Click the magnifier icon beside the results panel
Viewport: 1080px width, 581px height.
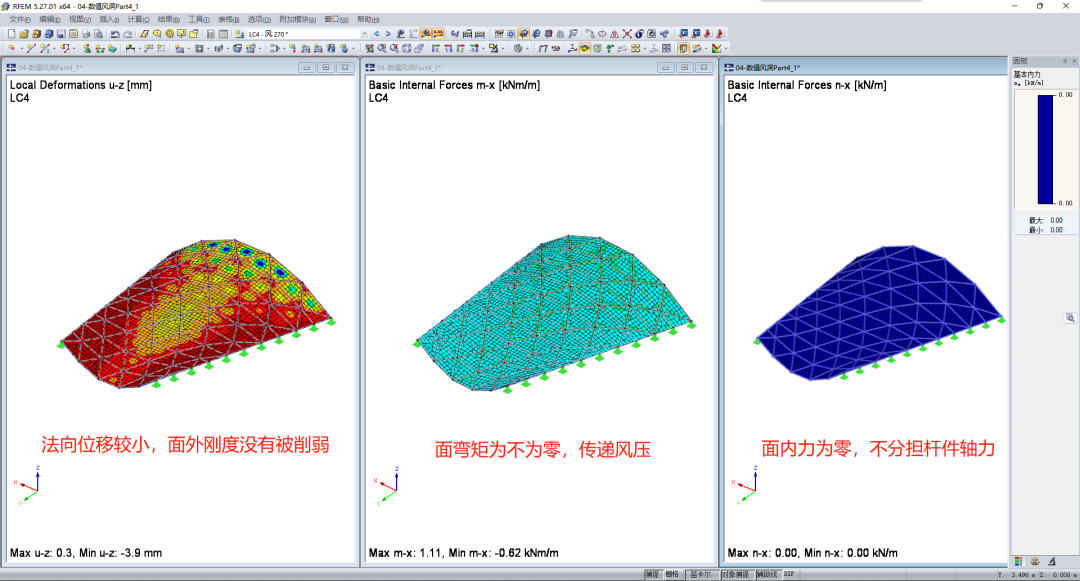pos(1070,317)
